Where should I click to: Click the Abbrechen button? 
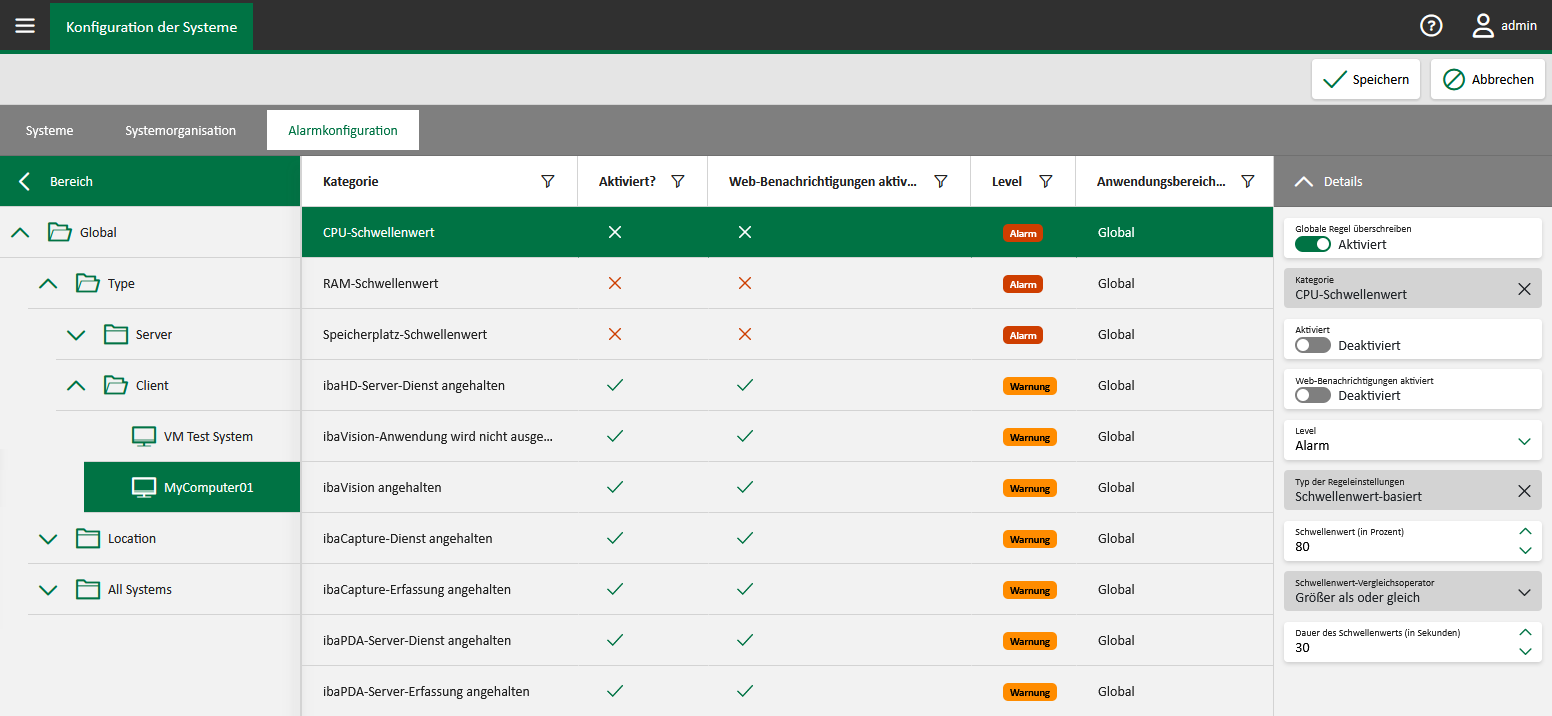point(1488,80)
